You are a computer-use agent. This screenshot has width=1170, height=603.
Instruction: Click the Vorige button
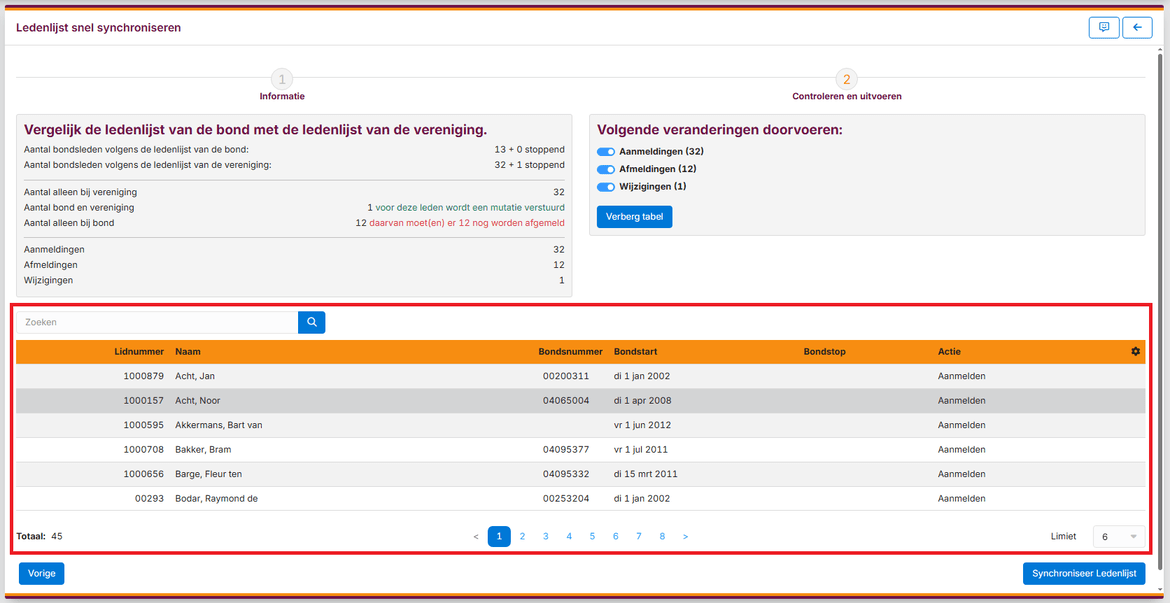coord(42,573)
